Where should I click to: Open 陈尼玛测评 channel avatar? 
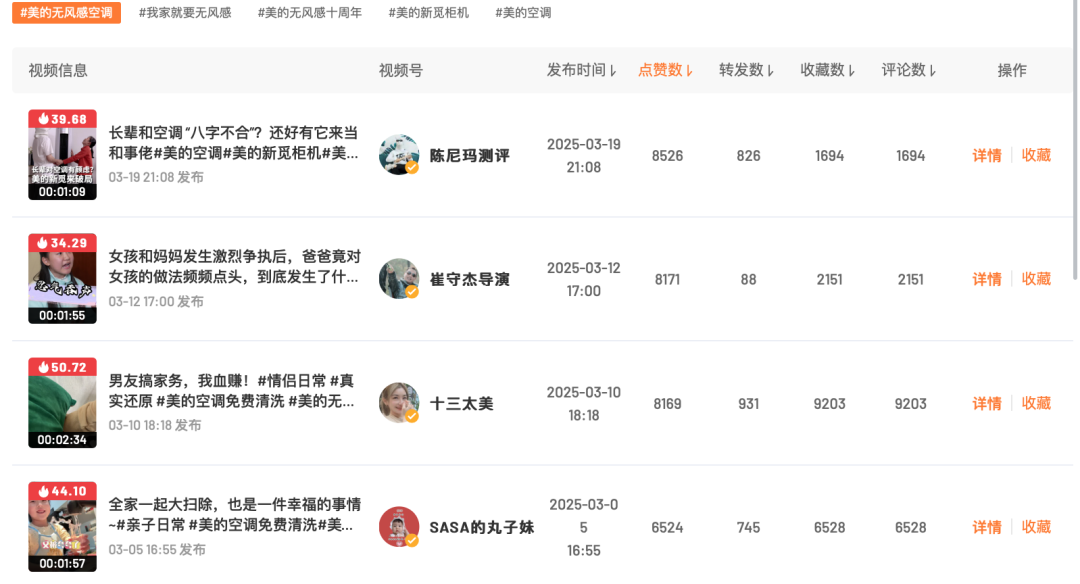pos(399,155)
